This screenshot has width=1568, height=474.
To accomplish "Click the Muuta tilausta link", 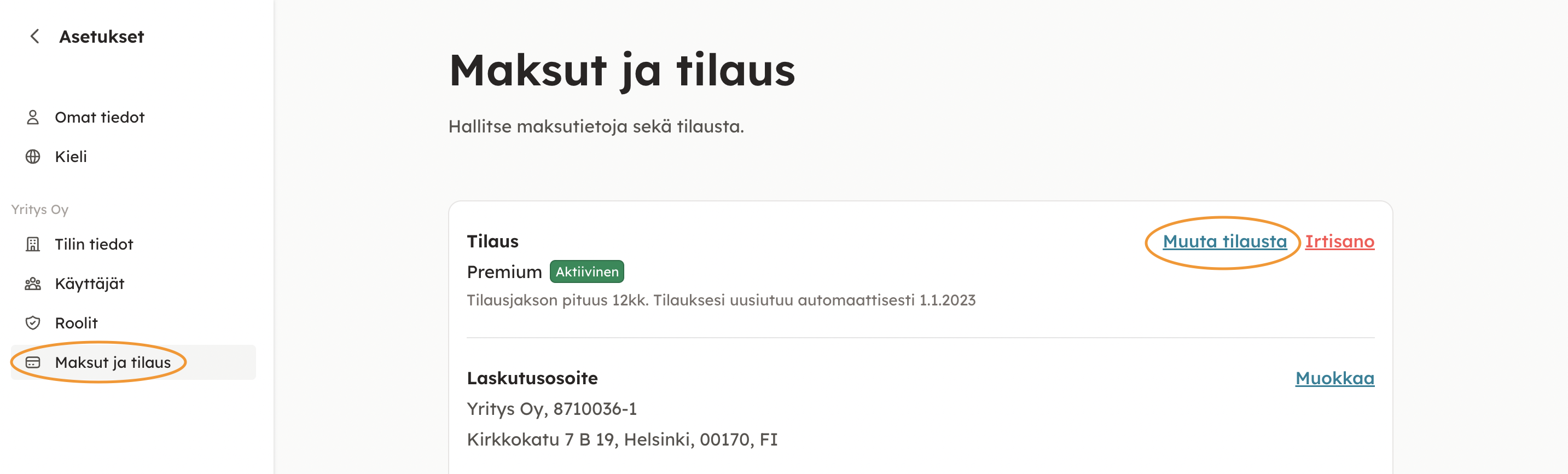I will click(1224, 241).
